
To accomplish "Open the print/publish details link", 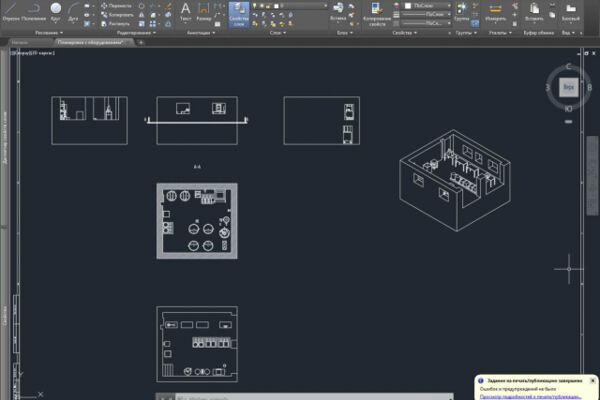I will pyautogui.click(x=530, y=397).
